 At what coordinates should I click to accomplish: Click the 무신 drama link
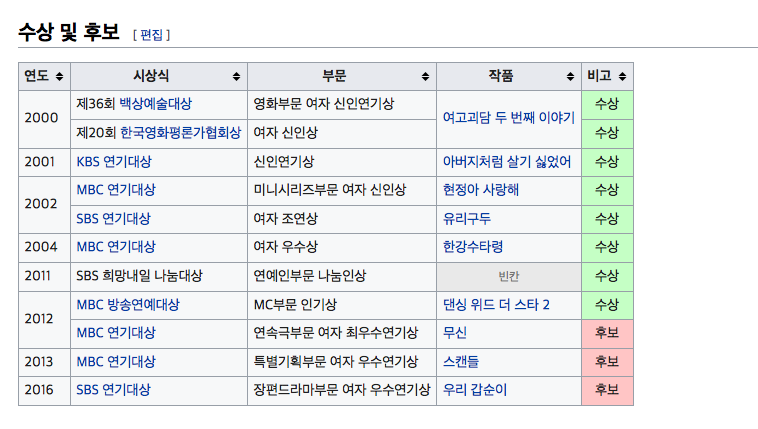[x=455, y=332]
